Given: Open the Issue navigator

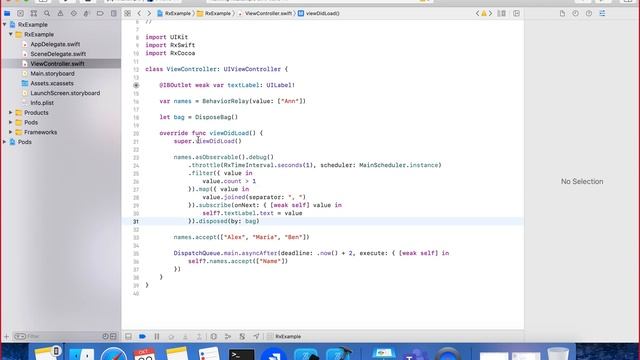Looking at the screenshot, I should pos(60,13).
